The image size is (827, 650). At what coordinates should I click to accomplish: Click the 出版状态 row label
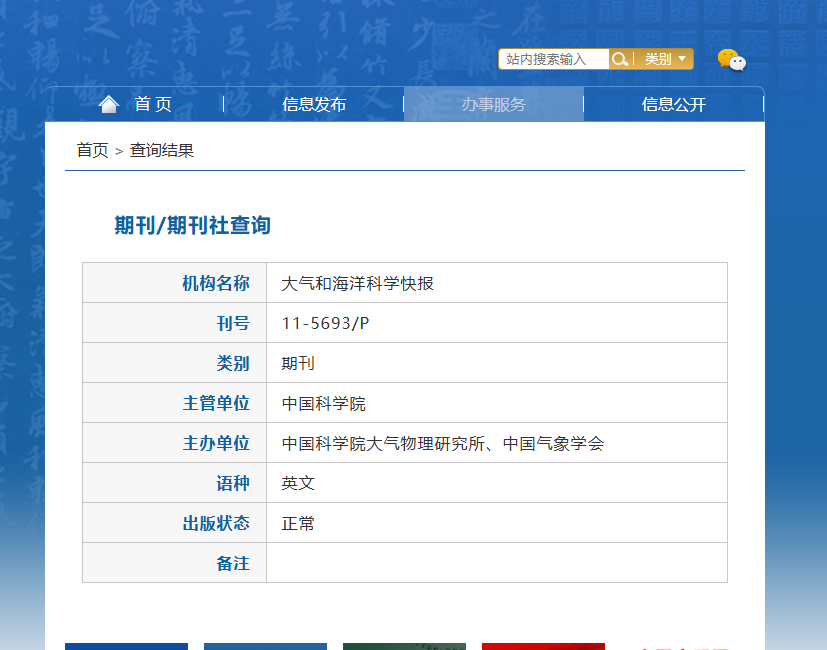[216, 523]
